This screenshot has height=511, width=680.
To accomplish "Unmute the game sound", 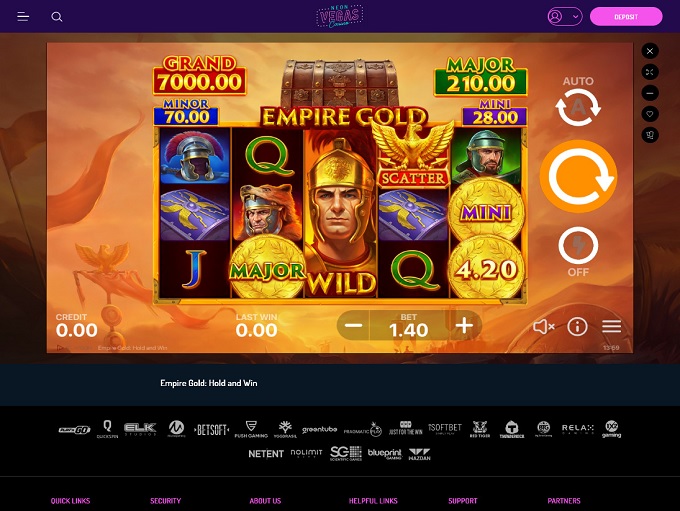I will pyautogui.click(x=544, y=326).
